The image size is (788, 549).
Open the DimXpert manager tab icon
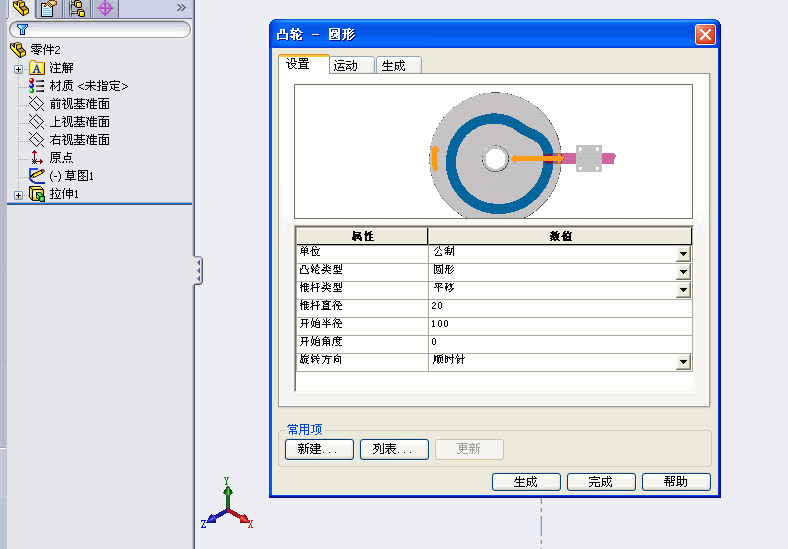click(x=105, y=8)
